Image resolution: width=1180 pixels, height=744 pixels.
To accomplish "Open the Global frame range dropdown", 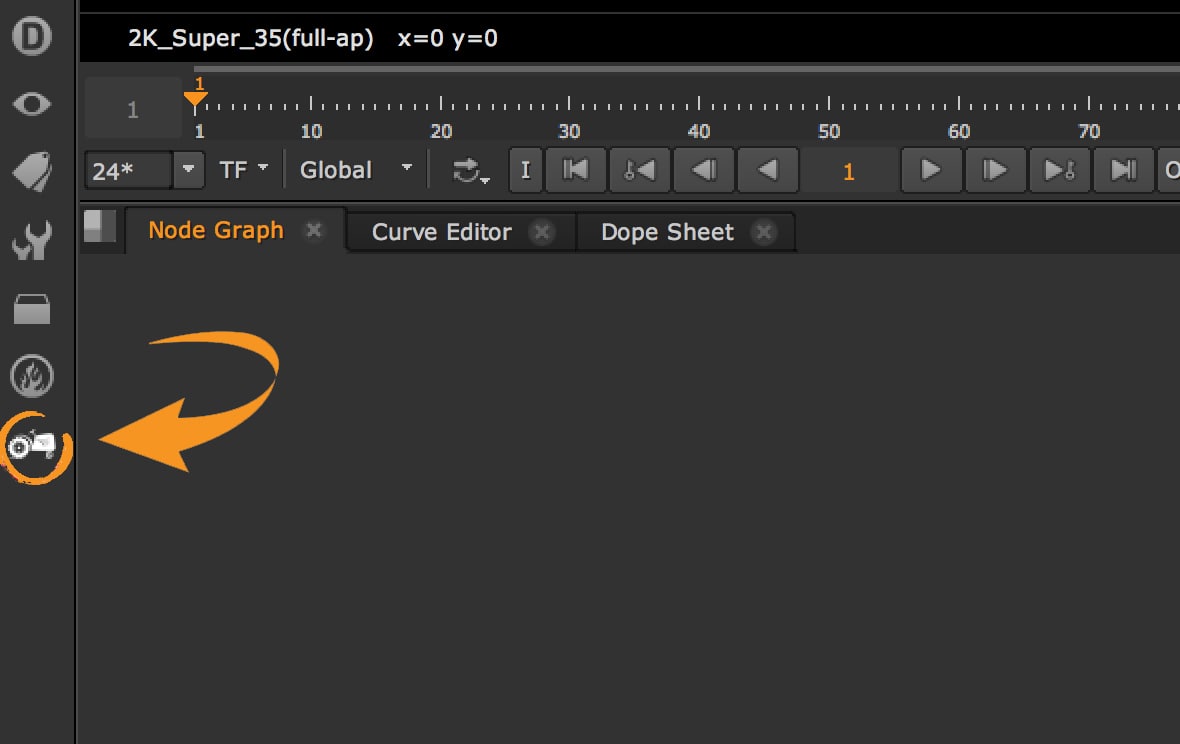I will click(x=357, y=170).
